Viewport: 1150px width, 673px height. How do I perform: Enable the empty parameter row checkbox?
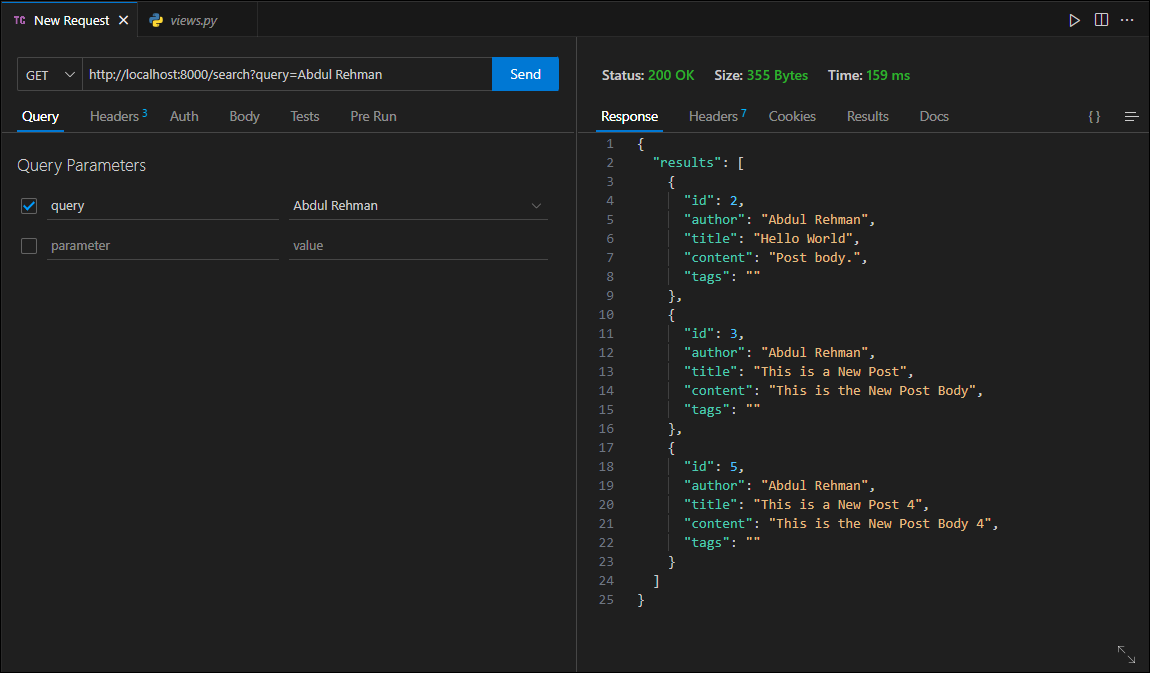point(29,246)
